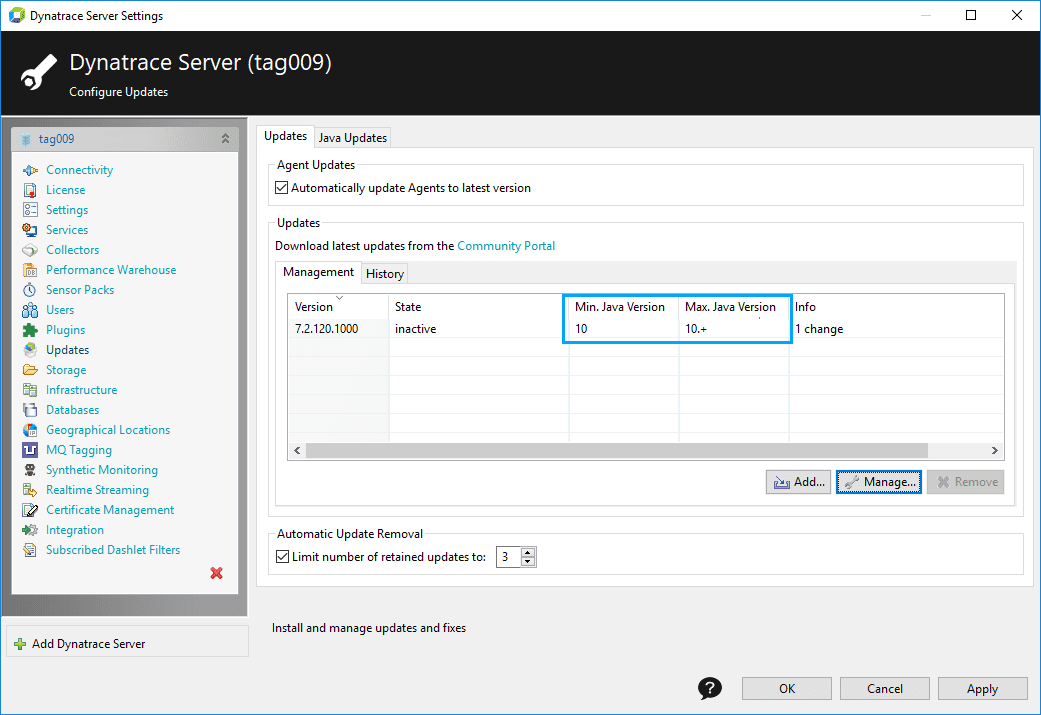Click the Users icon in sidebar
The image size is (1041, 715).
30,310
